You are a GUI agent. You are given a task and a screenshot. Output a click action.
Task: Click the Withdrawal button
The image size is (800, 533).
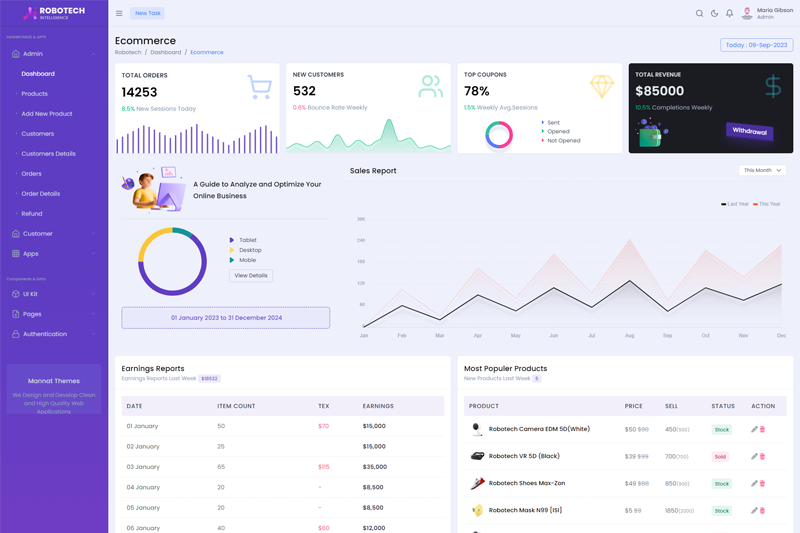tap(749, 131)
